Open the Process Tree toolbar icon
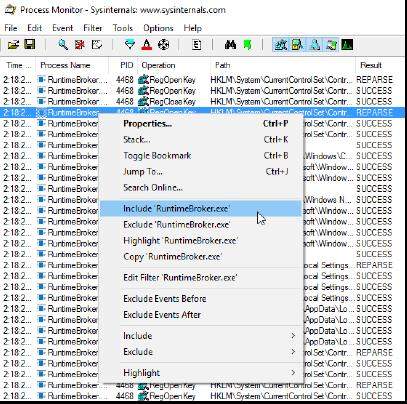Viewport: 407px width, 404px height. pos(197,45)
